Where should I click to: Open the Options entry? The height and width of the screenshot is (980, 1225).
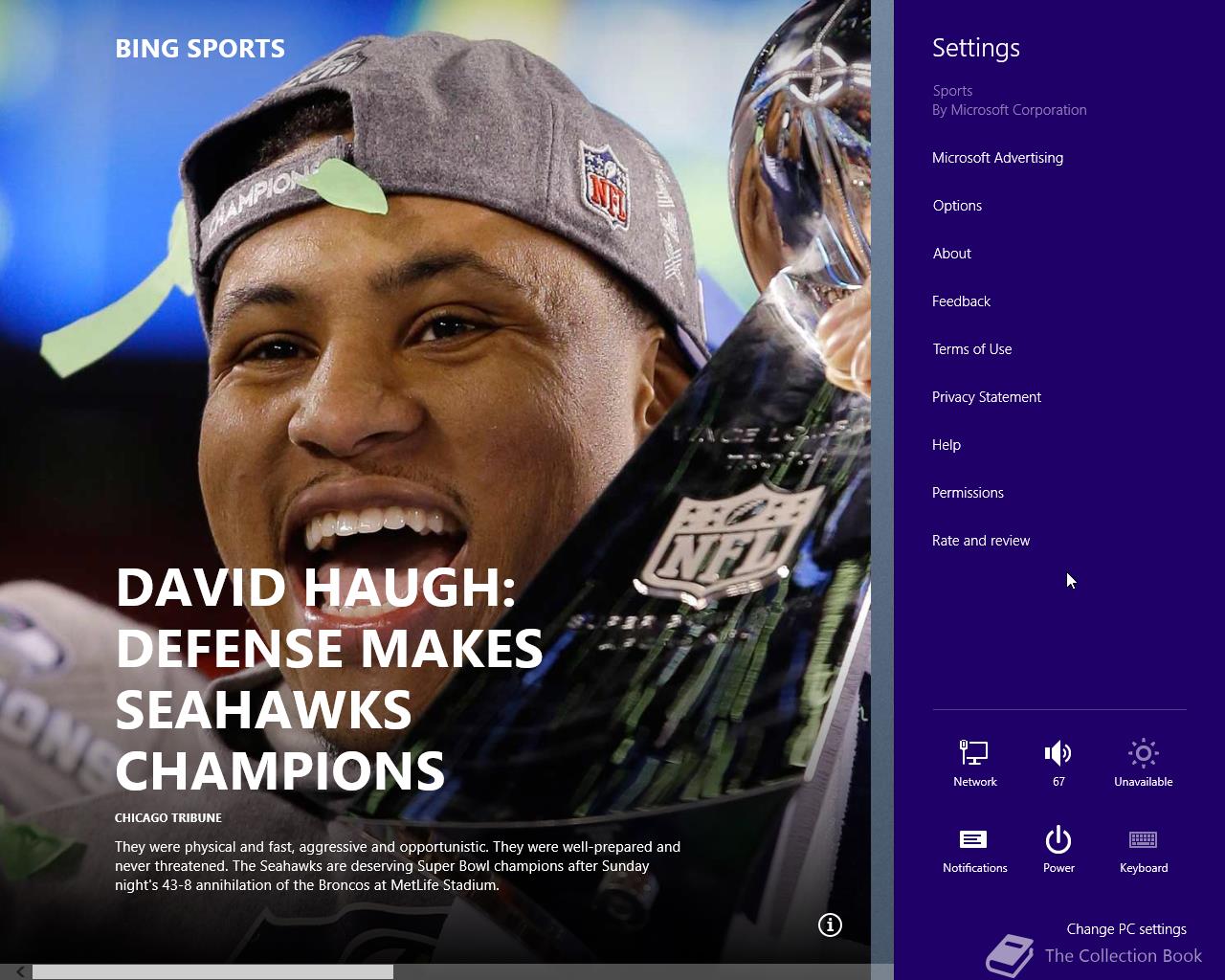pyautogui.click(x=957, y=206)
